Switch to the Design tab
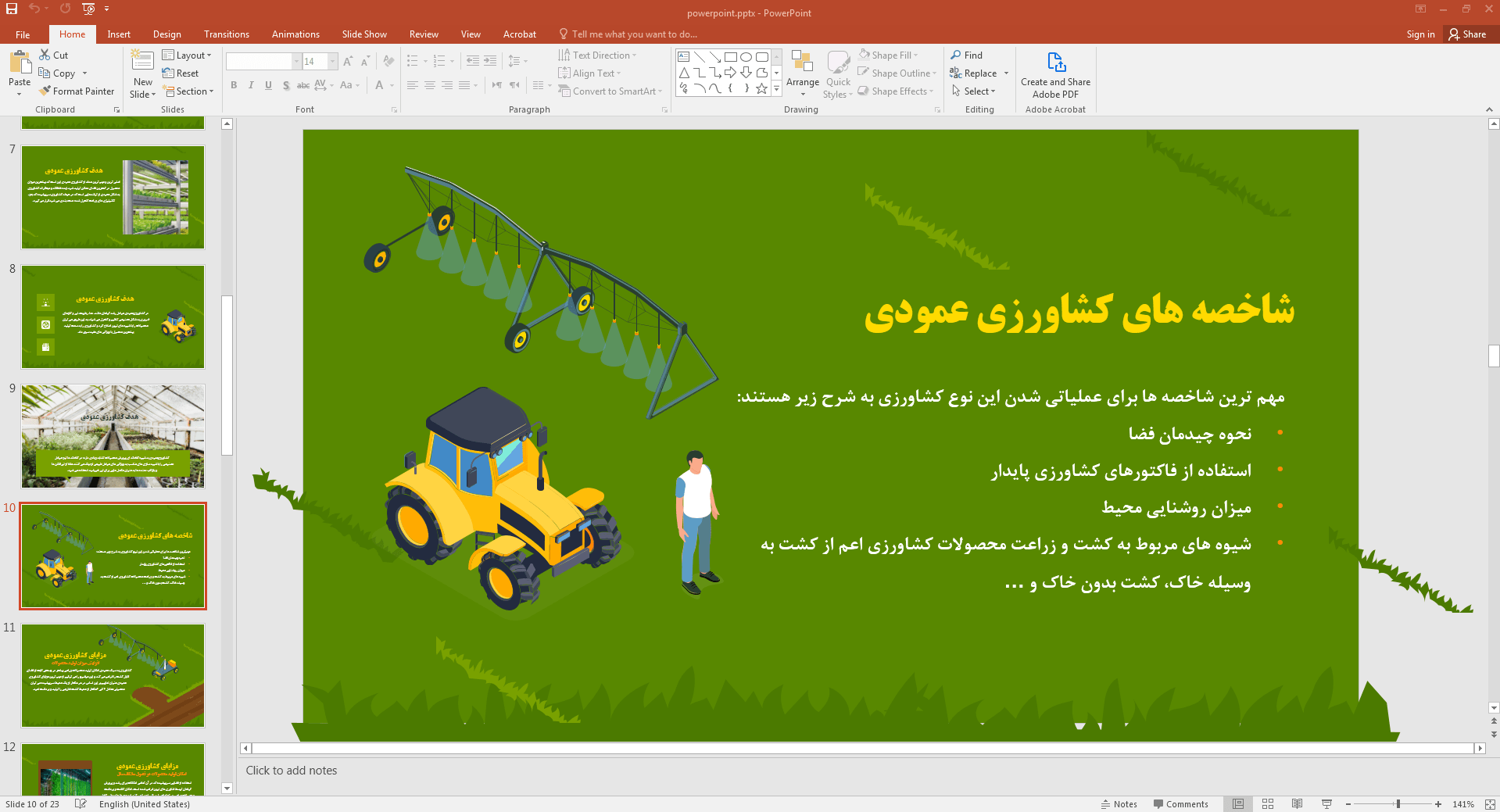Viewport: 1500px width, 812px height. [166, 34]
